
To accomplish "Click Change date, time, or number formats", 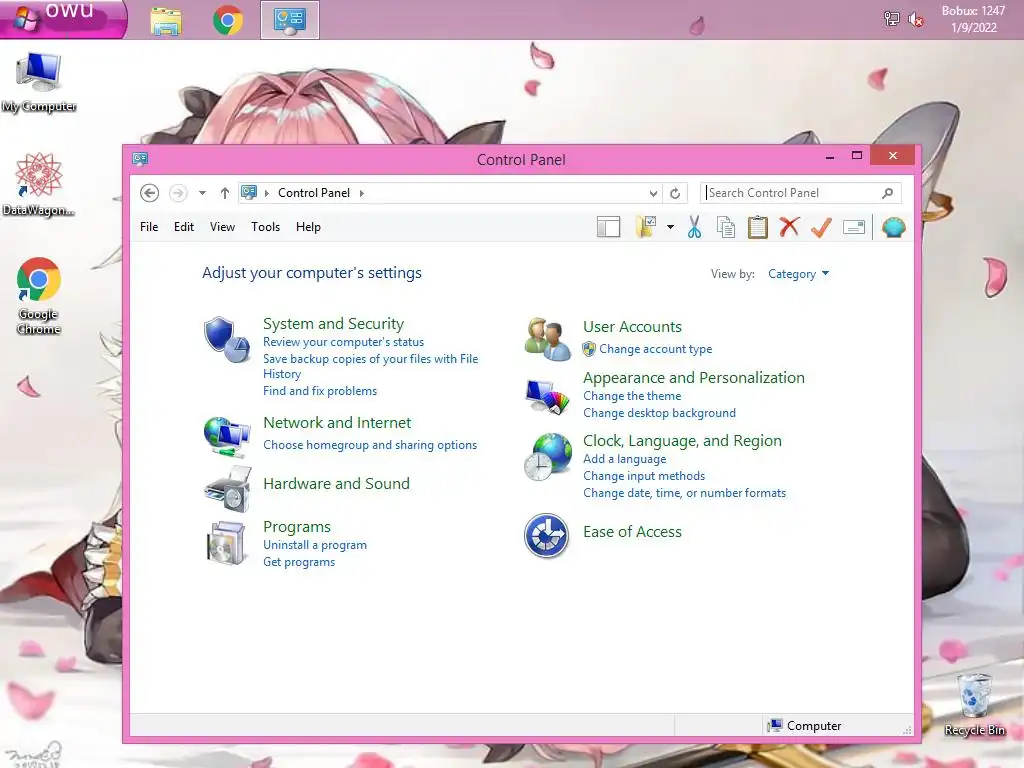I will 684,493.
